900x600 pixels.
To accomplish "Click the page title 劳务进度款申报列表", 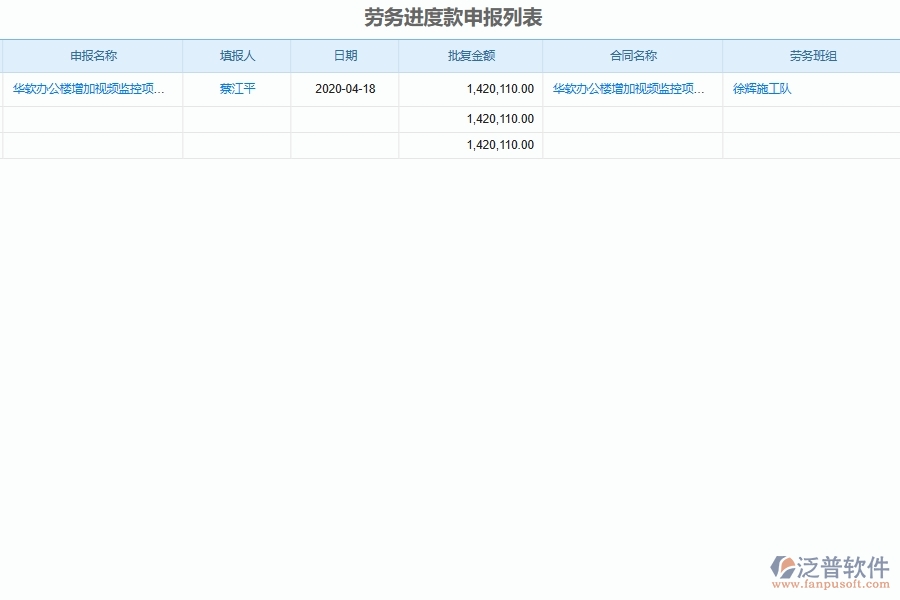I will (449, 15).
